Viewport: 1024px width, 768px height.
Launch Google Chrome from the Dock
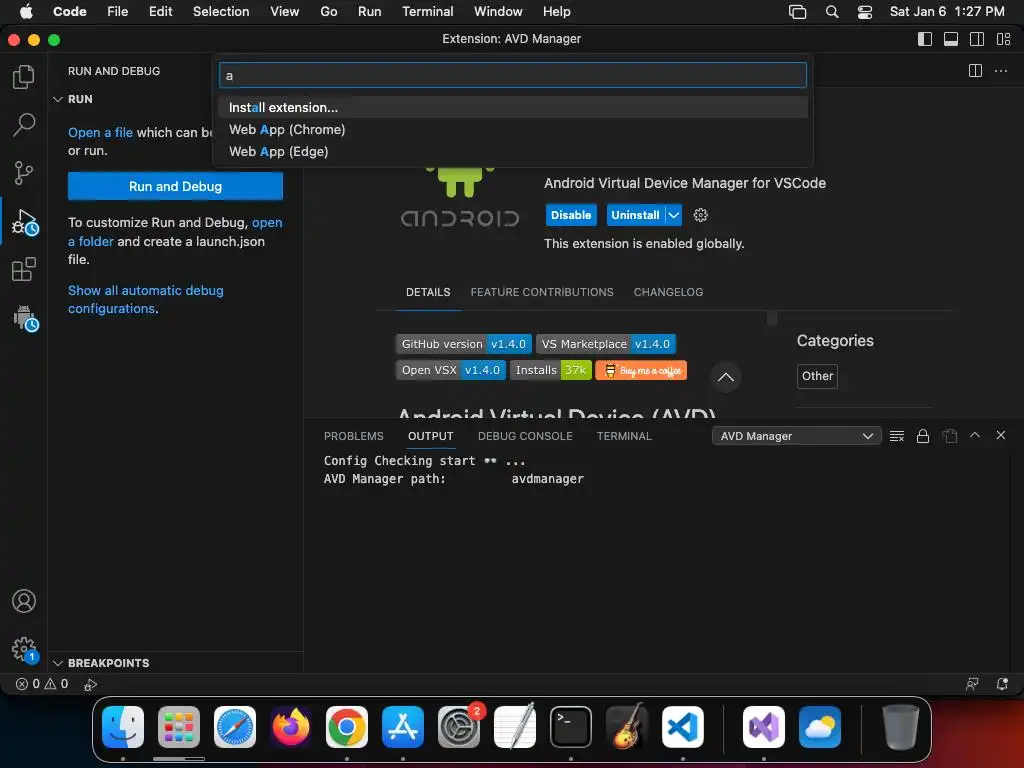point(347,727)
